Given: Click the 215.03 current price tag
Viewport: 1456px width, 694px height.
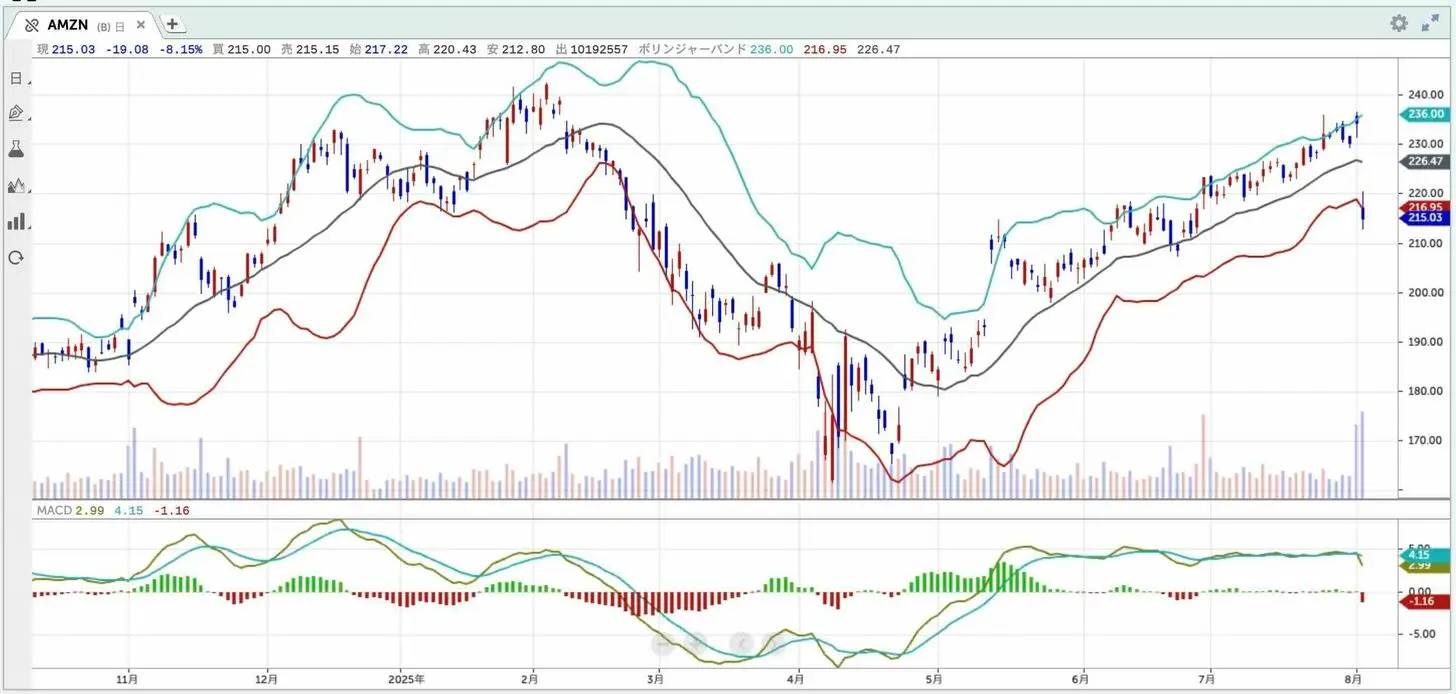Looking at the screenshot, I should [1423, 217].
